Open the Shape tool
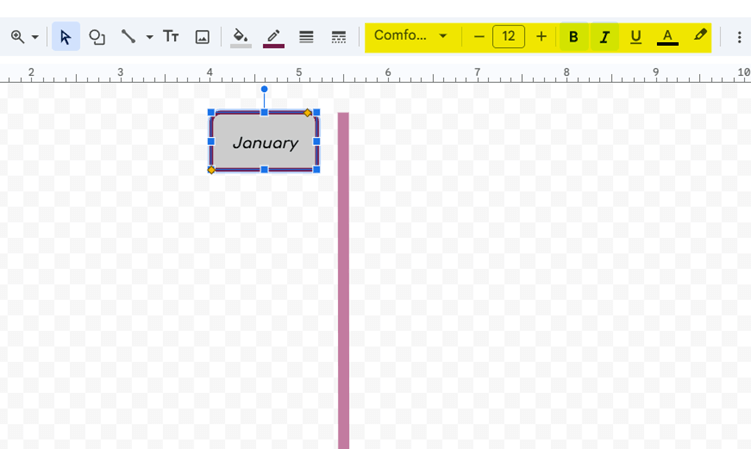 coord(97,37)
